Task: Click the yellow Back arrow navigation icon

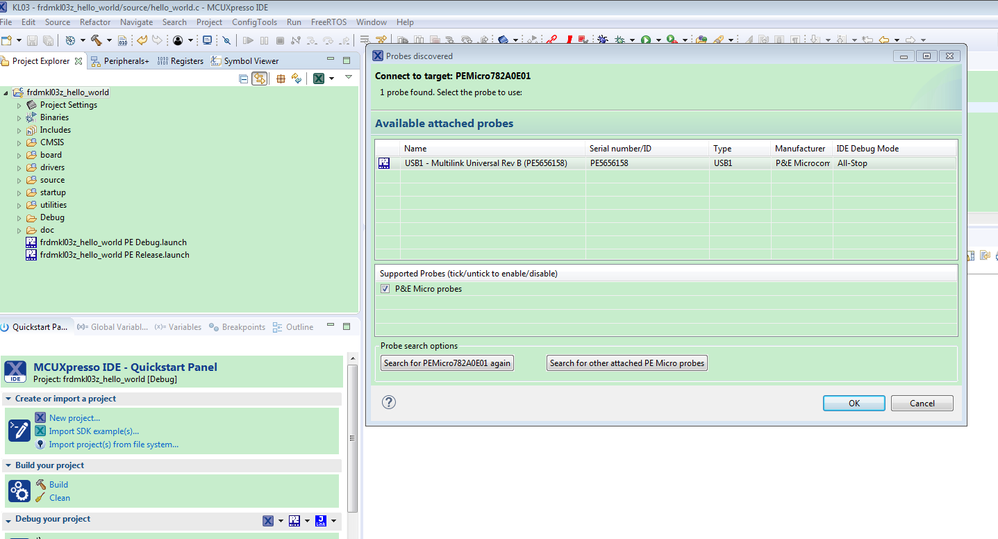Action: 884,40
